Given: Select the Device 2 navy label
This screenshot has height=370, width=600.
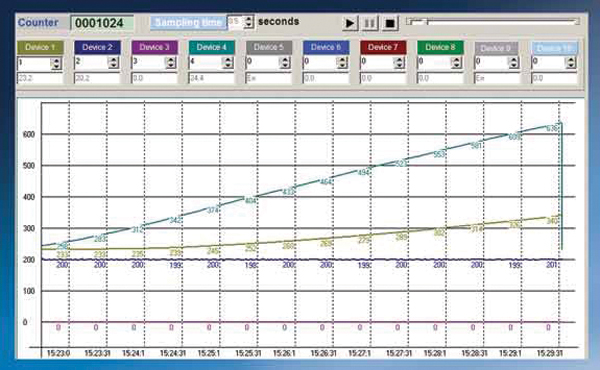Looking at the screenshot, I should (97, 47).
